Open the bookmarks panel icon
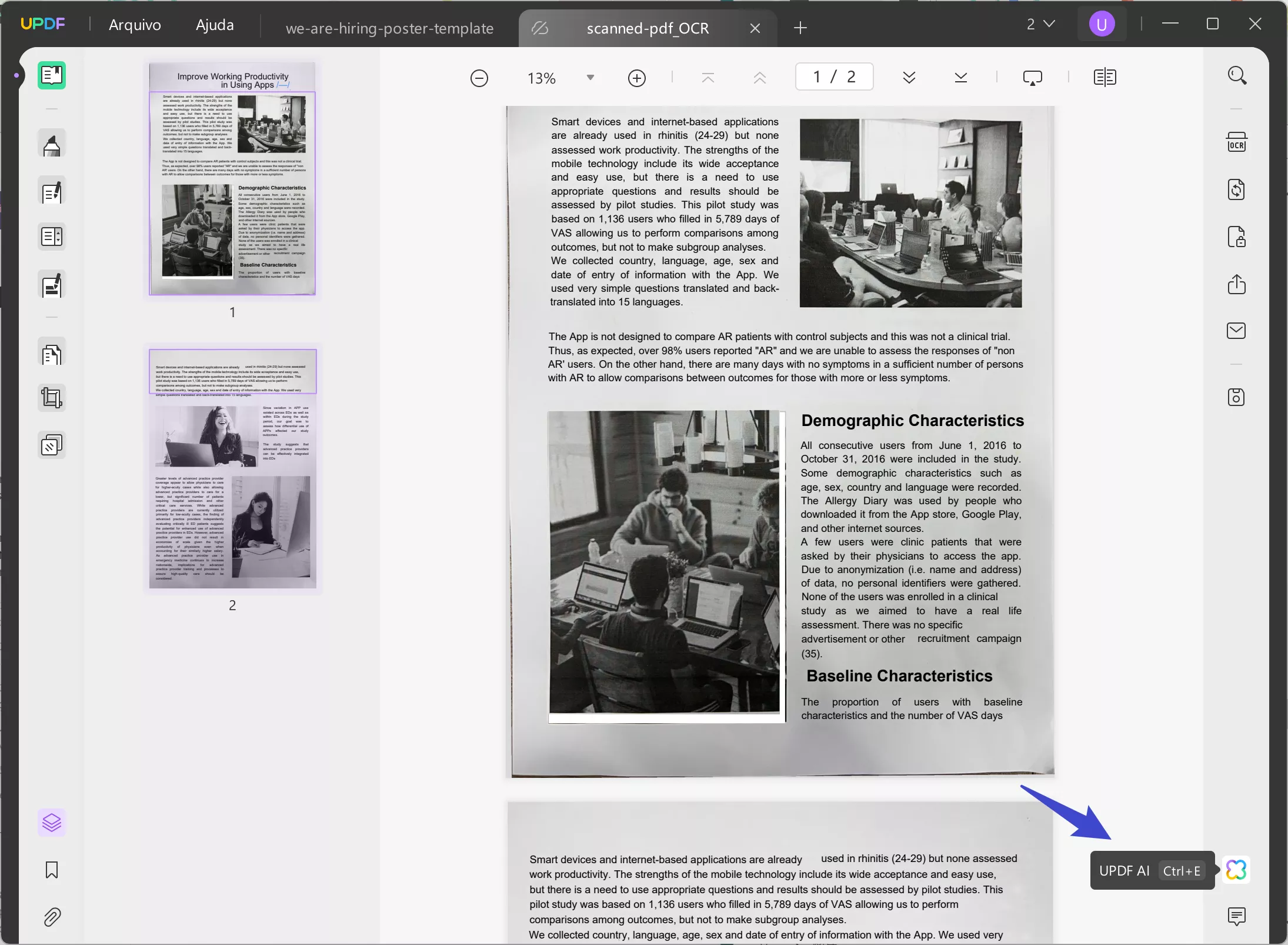1288x945 pixels. pyautogui.click(x=52, y=869)
